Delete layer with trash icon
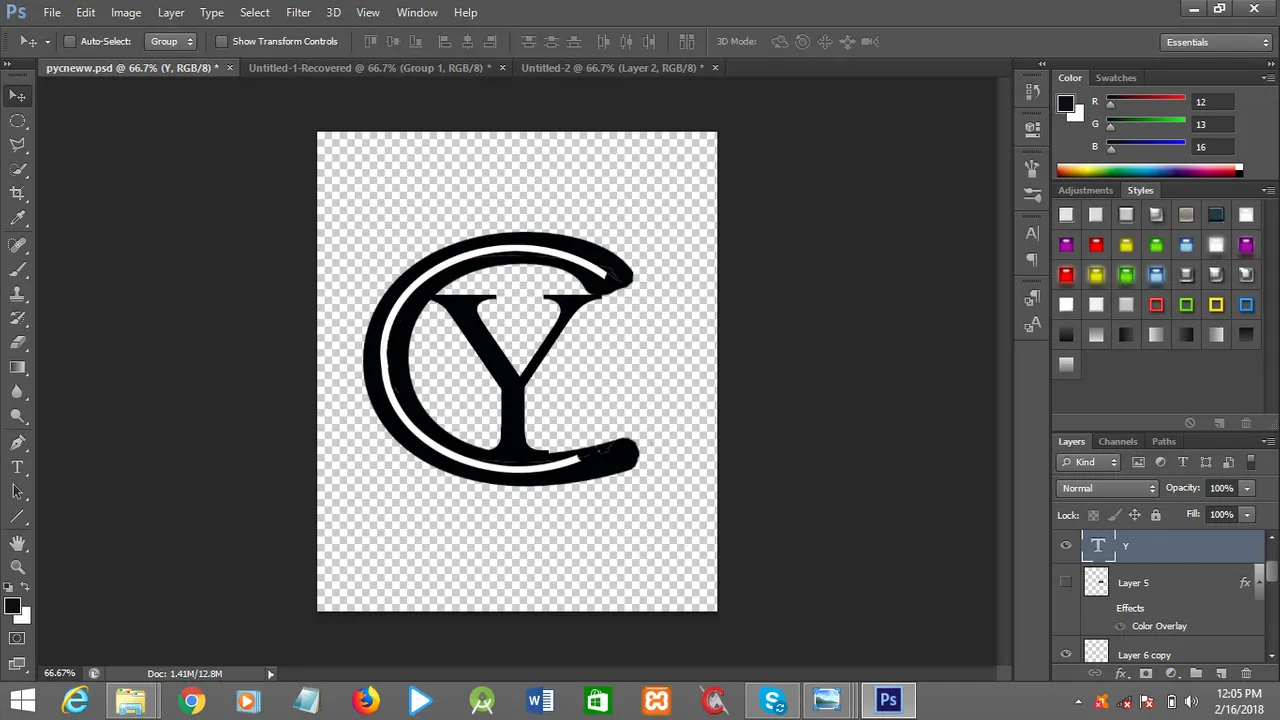This screenshot has width=1280, height=720. click(1245, 673)
